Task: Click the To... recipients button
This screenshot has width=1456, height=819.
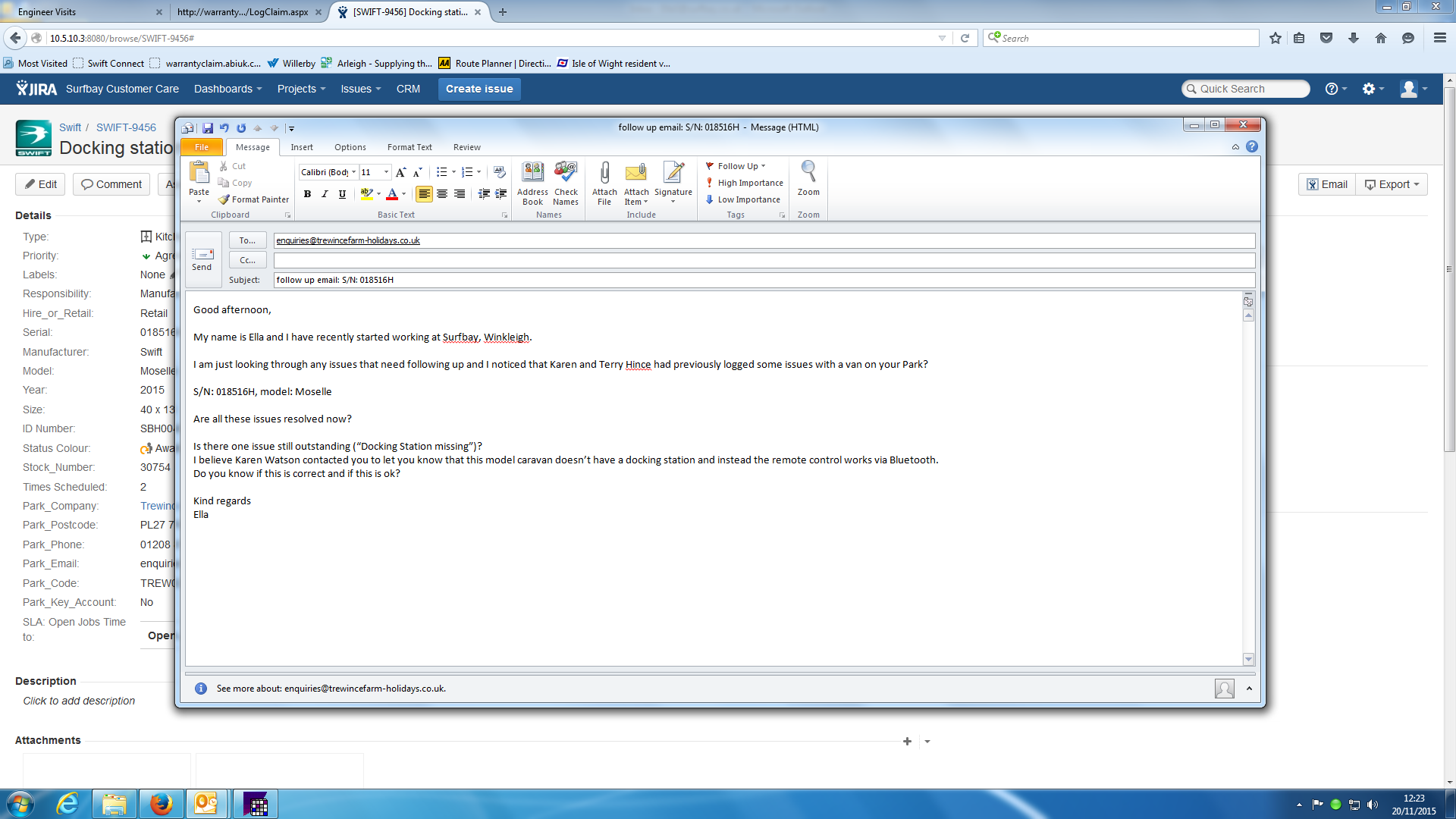Action: (247, 240)
